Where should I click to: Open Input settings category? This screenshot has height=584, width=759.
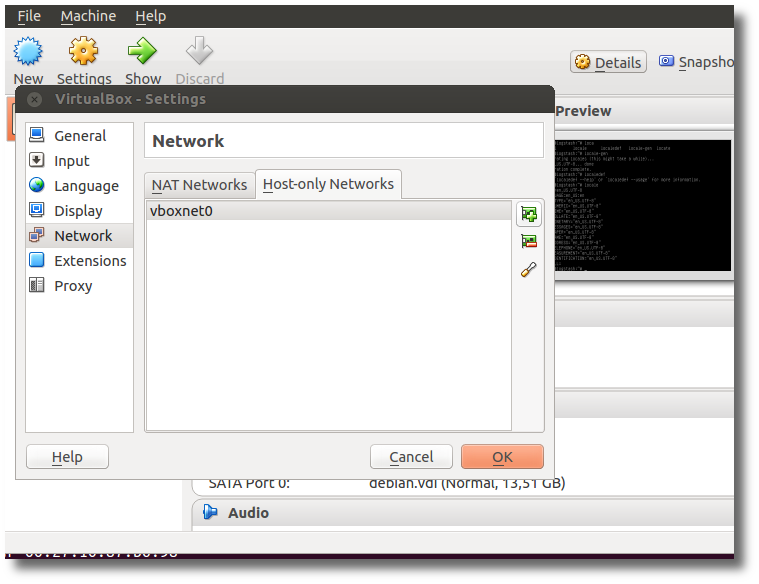tap(79, 161)
